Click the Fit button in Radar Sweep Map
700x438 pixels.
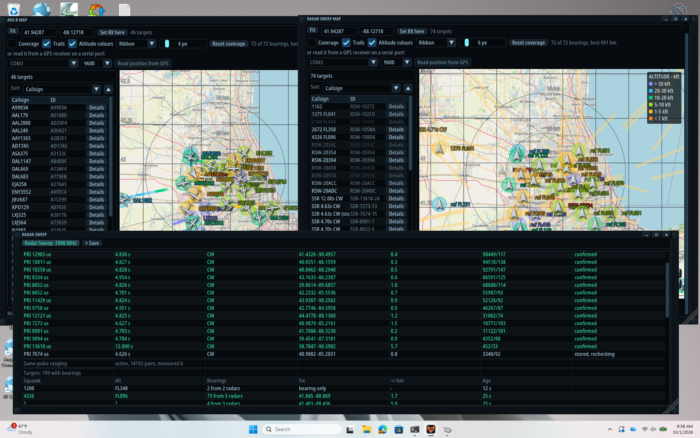pos(312,31)
